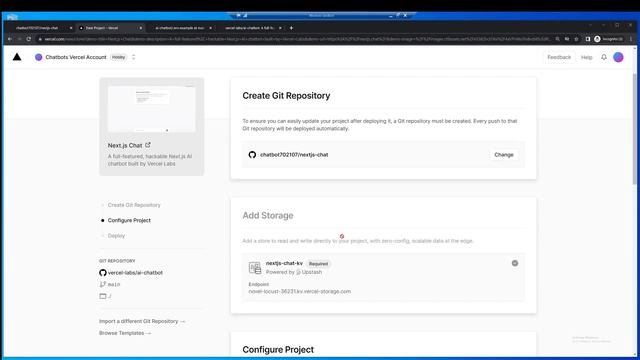Click the main branch label
The width and height of the screenshot is (640, 360).
(114, 284)
